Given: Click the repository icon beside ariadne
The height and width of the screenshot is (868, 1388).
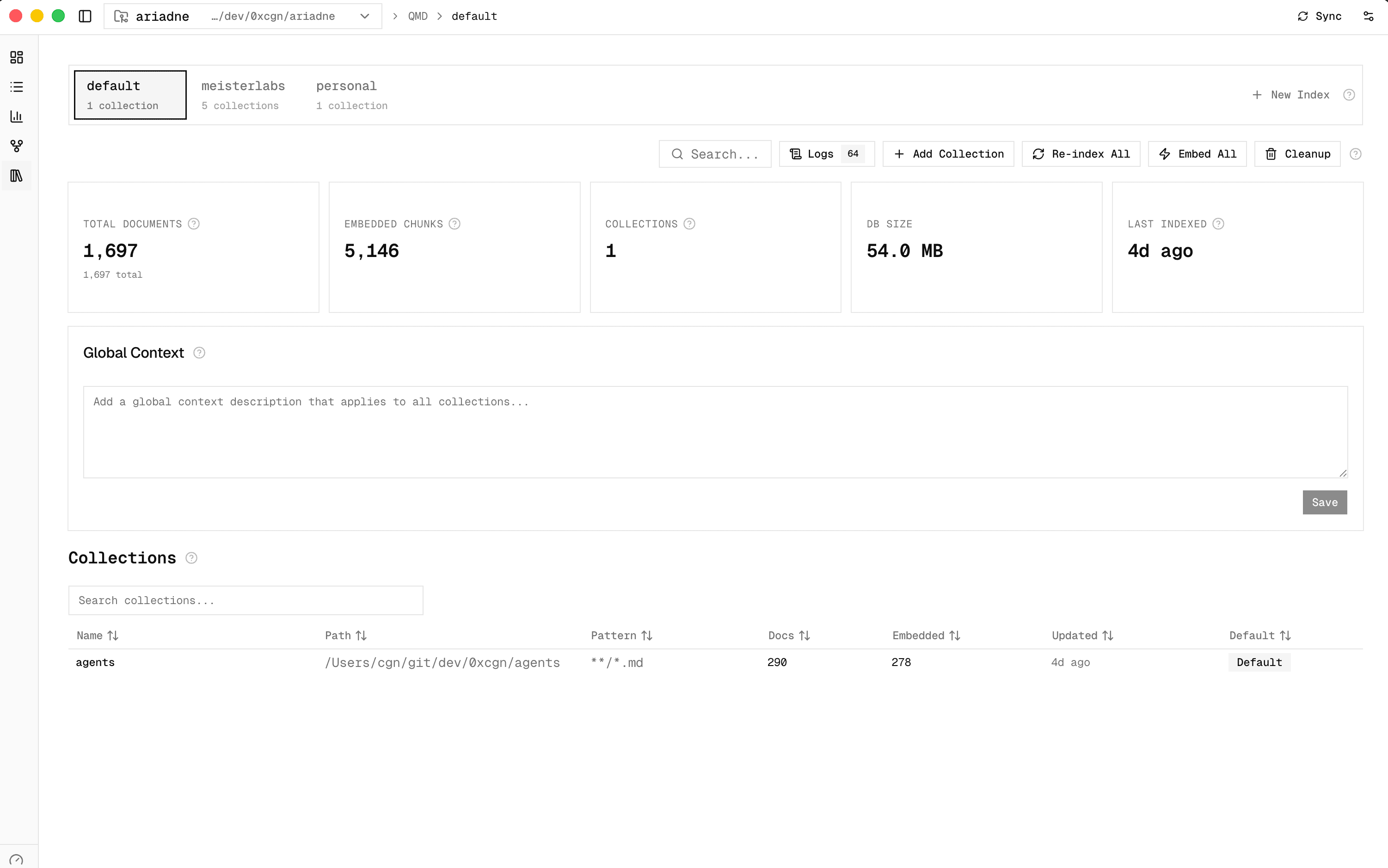Looking at the screenshot, I should [121, 16].
